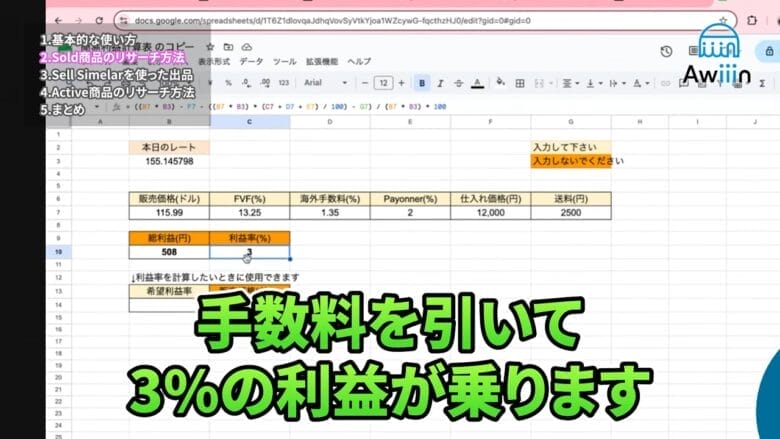780x439 pixels.
Task: Select gross profit 508 cell
Action: tap(169, 252)
